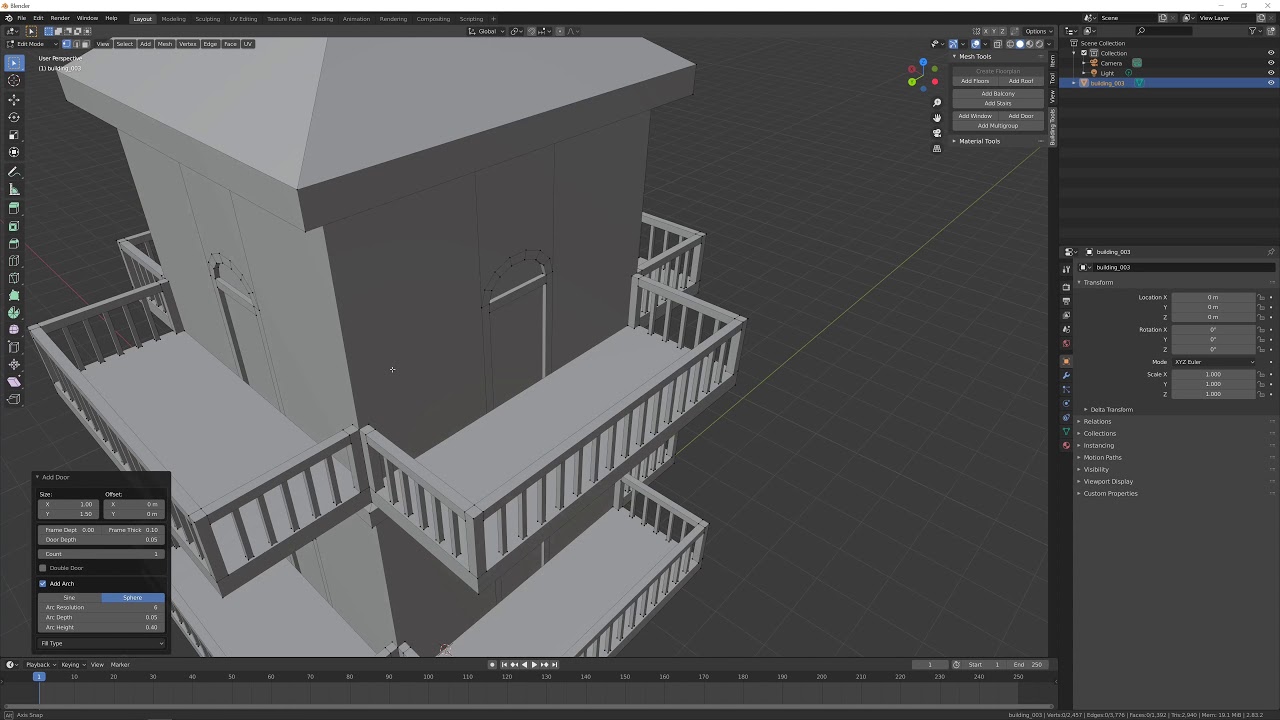Toggle the Collection exclude checkbox in outliner
1280x720 pixels.
coord(1084,53)
